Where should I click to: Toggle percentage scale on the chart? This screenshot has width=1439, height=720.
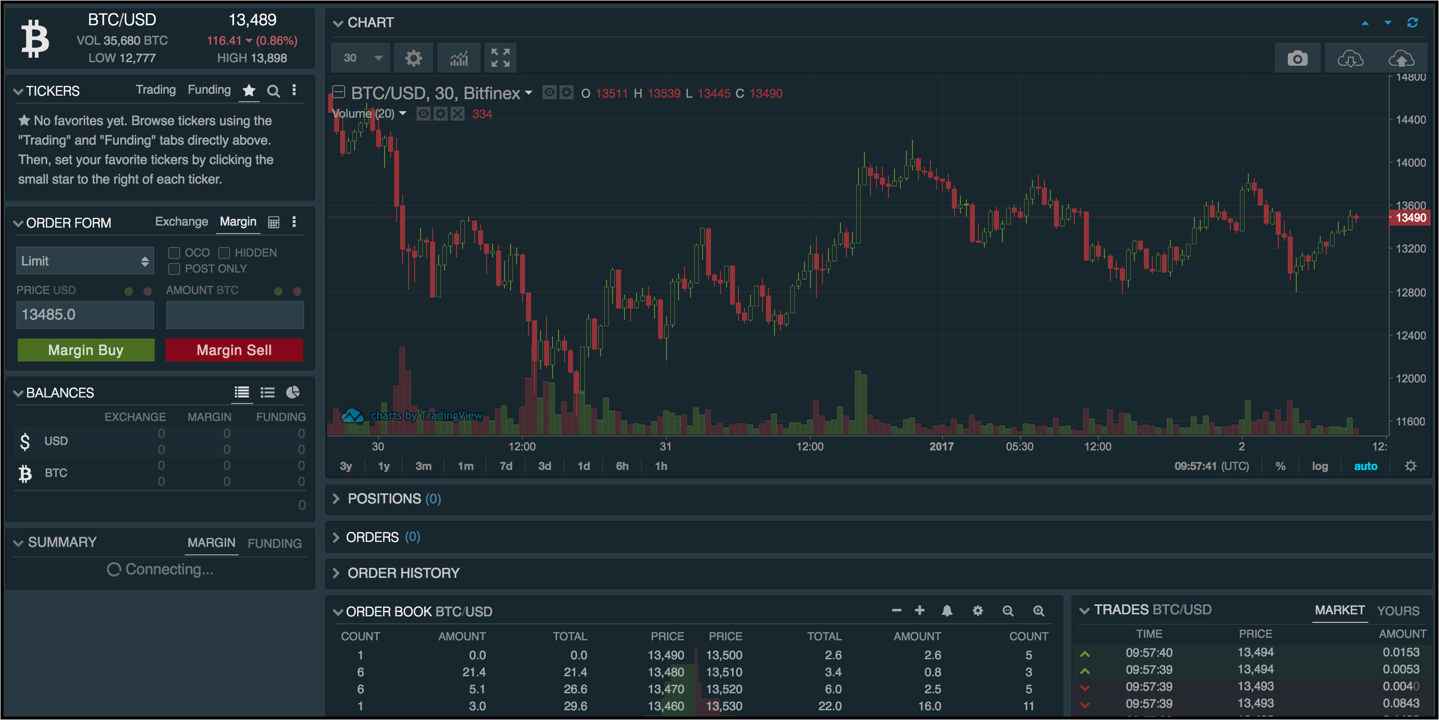(1280, 466)
